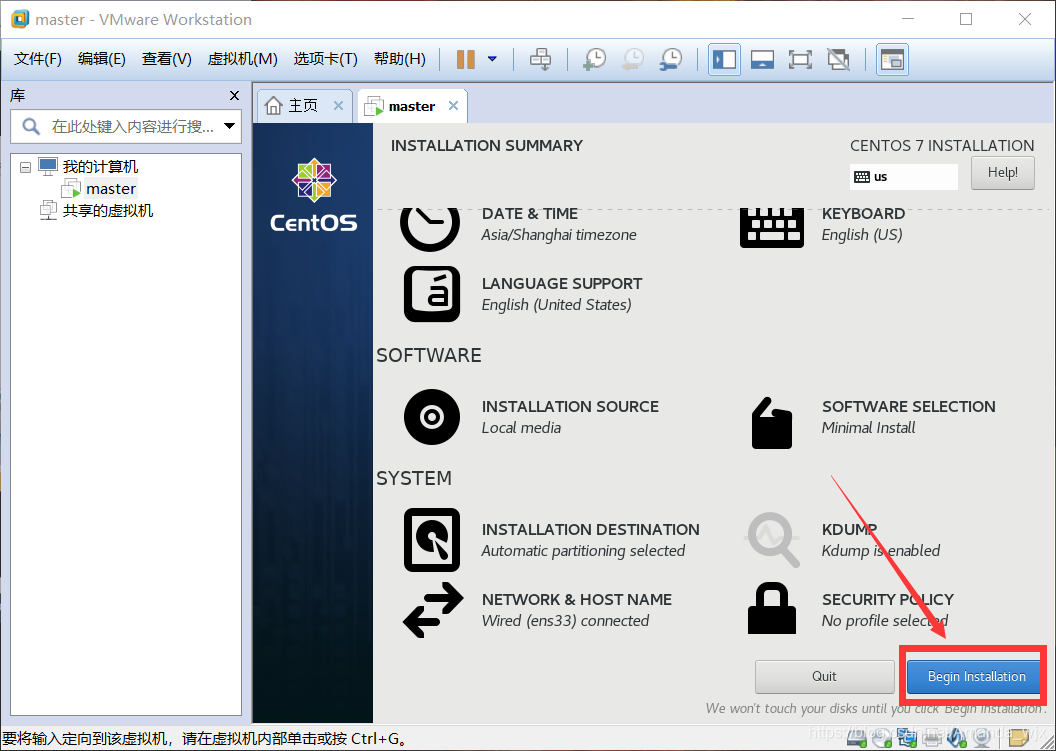Viewport: 1056px width, 751px height.
Task: Click 'Minimal Install' text
Action: click(x=868, y=428)
